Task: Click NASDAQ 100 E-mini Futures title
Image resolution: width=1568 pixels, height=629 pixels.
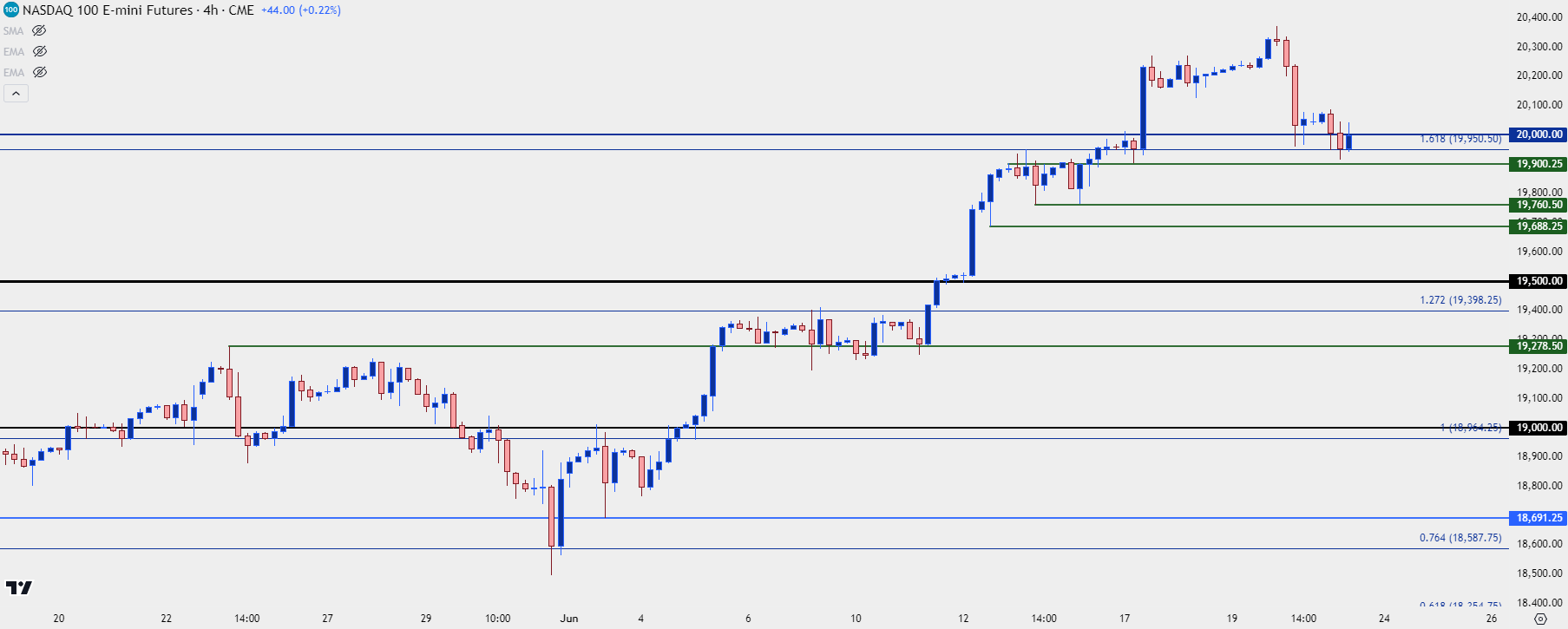Action: [x=108, y=10]
